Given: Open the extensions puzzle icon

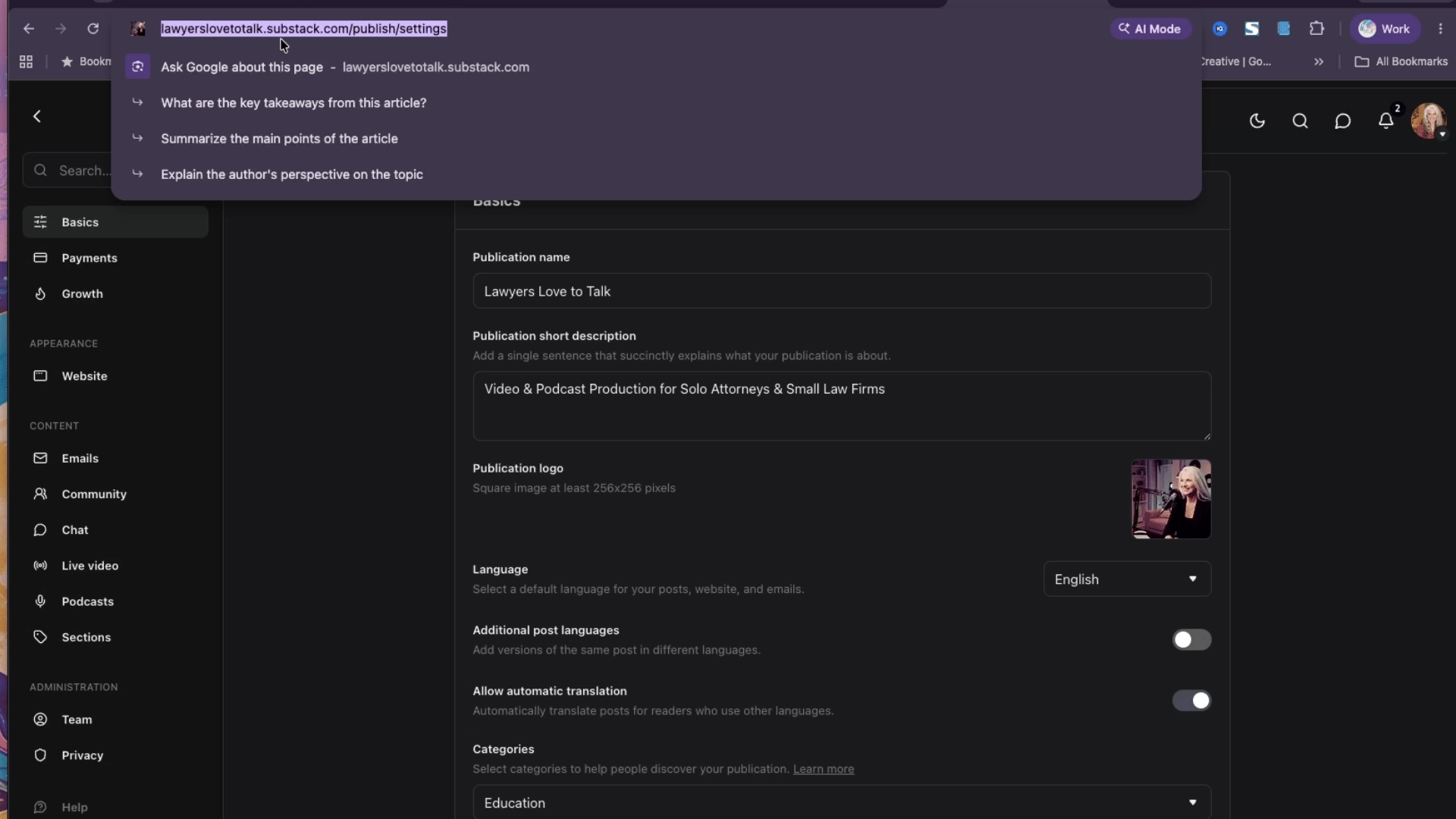Looking at the screenshot, I should [1316, 29].
